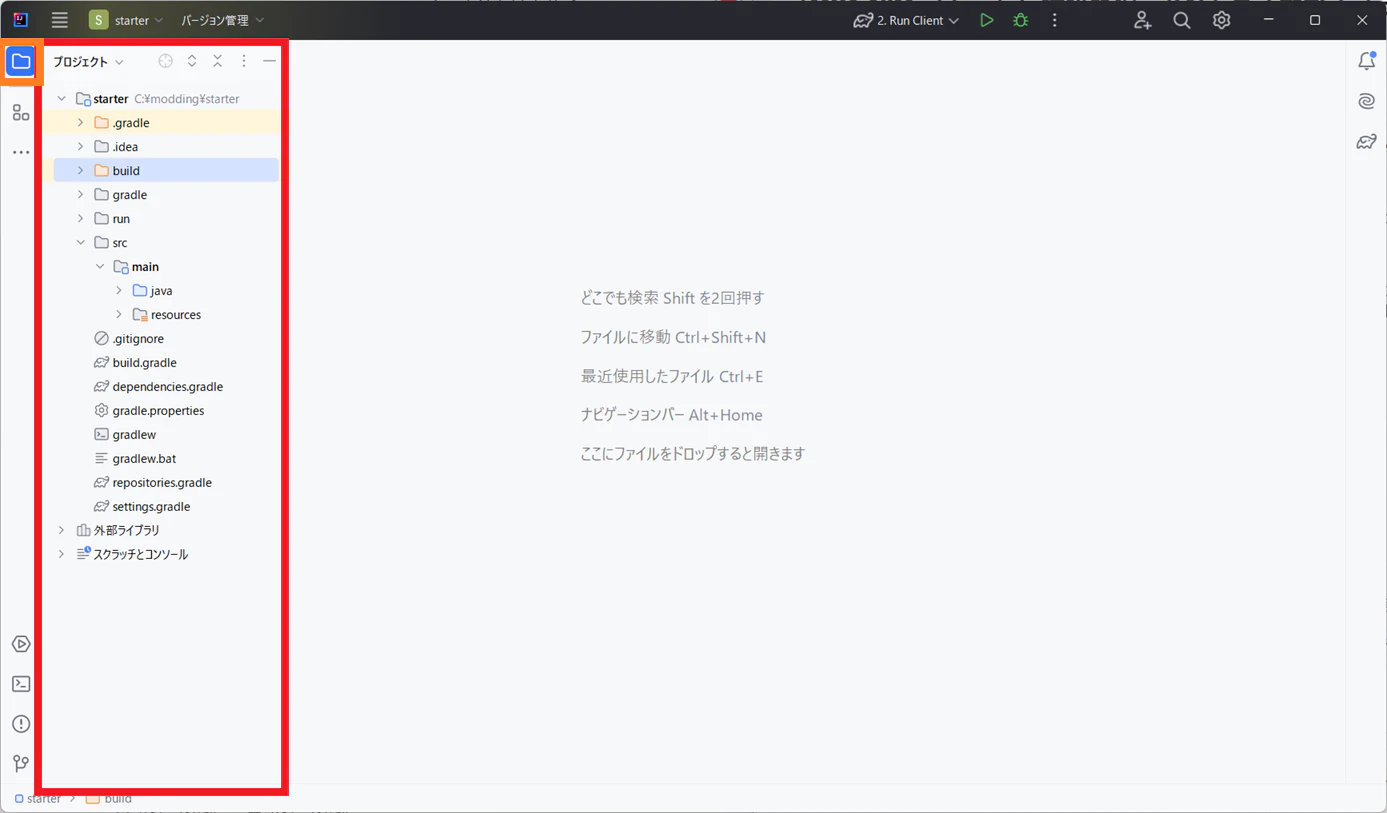This screenshot has height=813, width=1387.
Task: Expand the .gradle folder
Action: coord(81,123)
